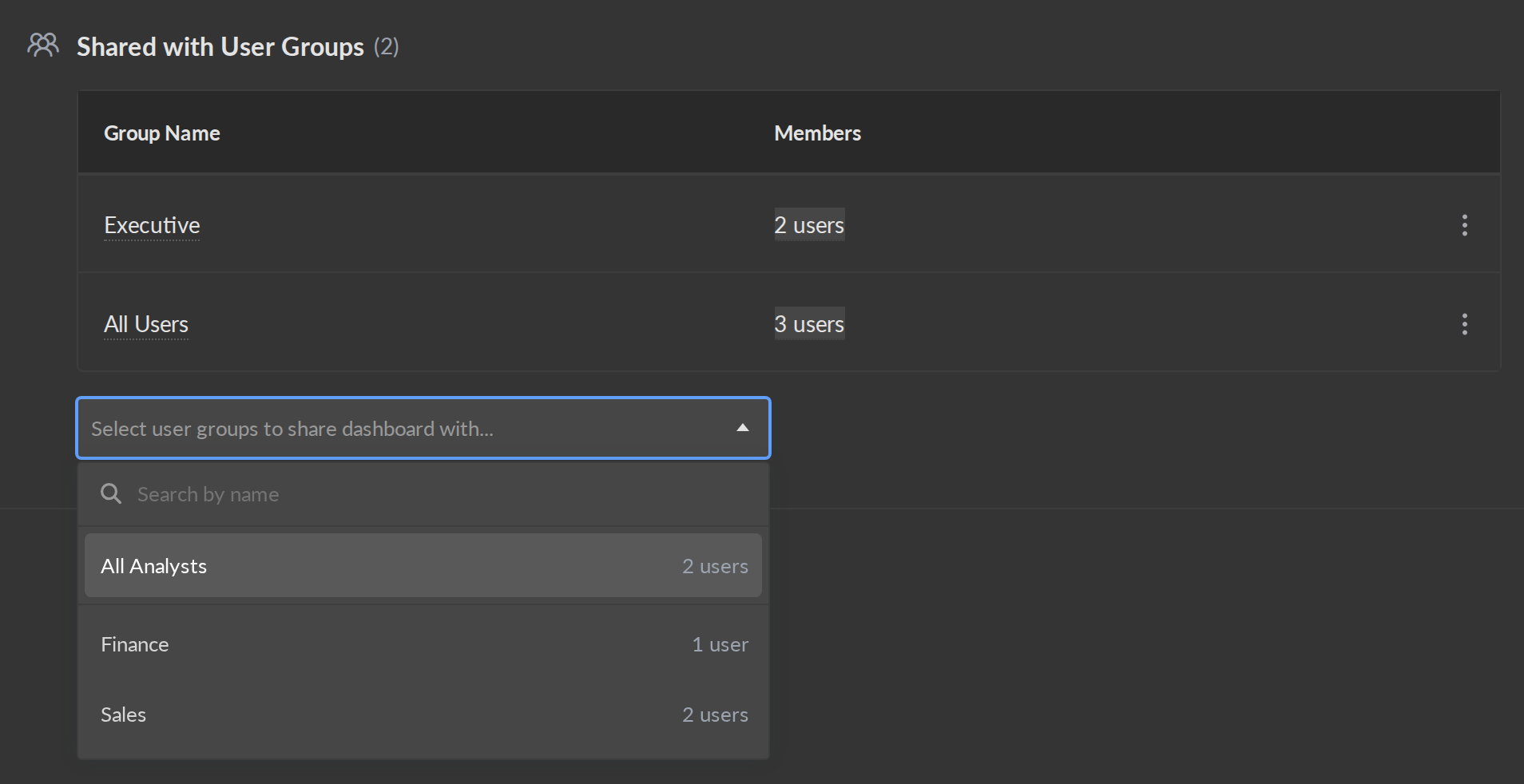Open the All Users row three-dot menu
This screenshot has width=1524, height=784.
[1464, 324]
